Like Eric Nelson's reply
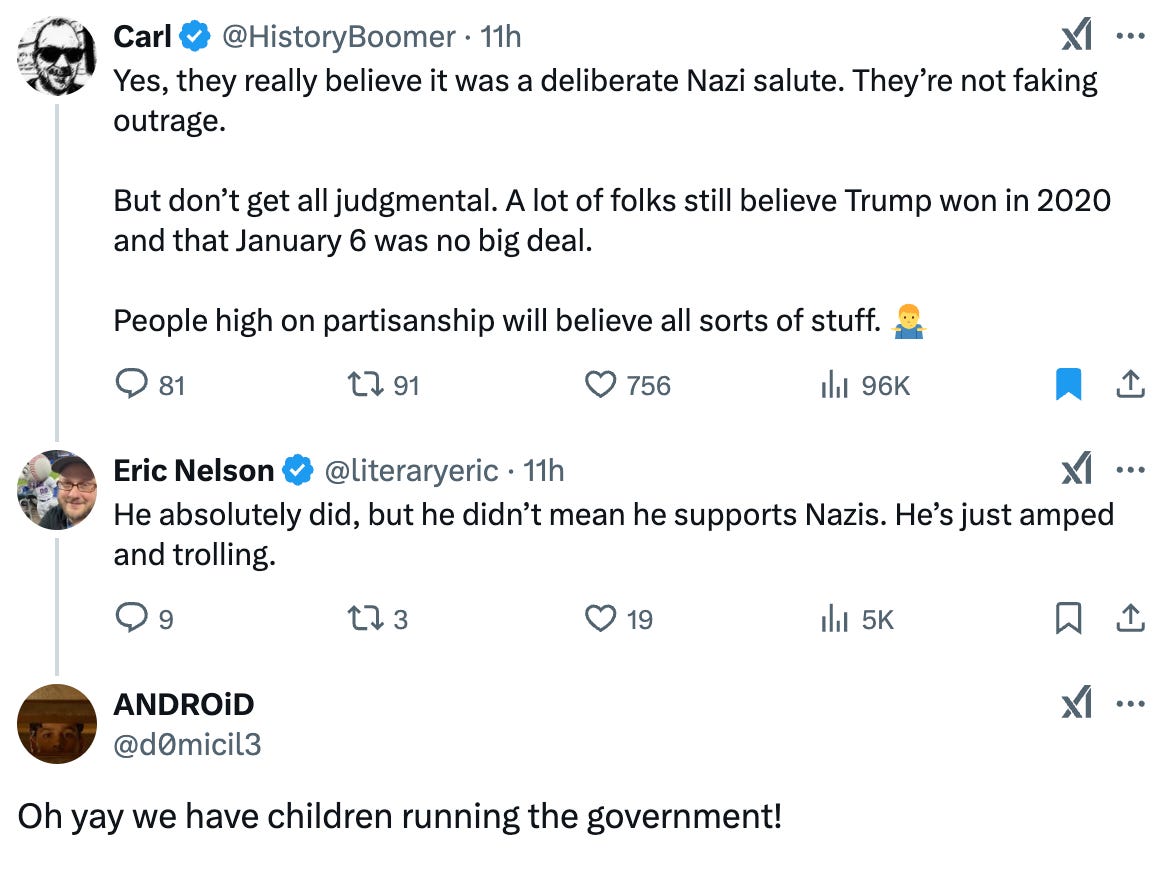This screenshot has width=1164, height=869. click(600, 620)
